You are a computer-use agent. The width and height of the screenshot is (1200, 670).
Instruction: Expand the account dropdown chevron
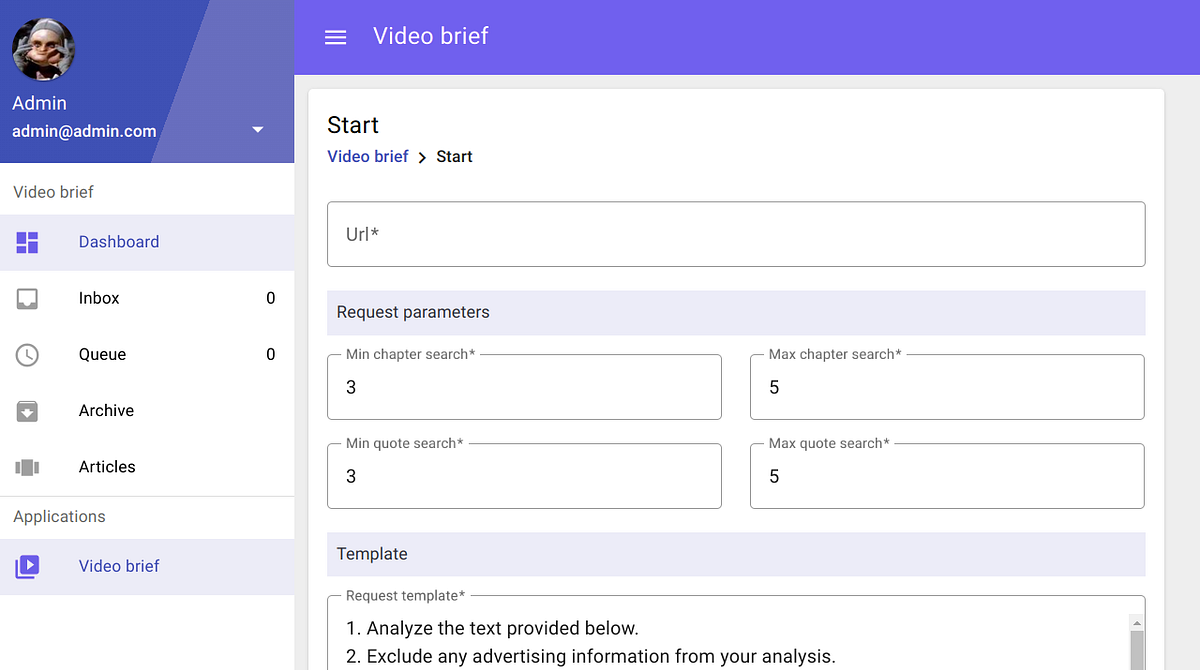tap(258, 129)
